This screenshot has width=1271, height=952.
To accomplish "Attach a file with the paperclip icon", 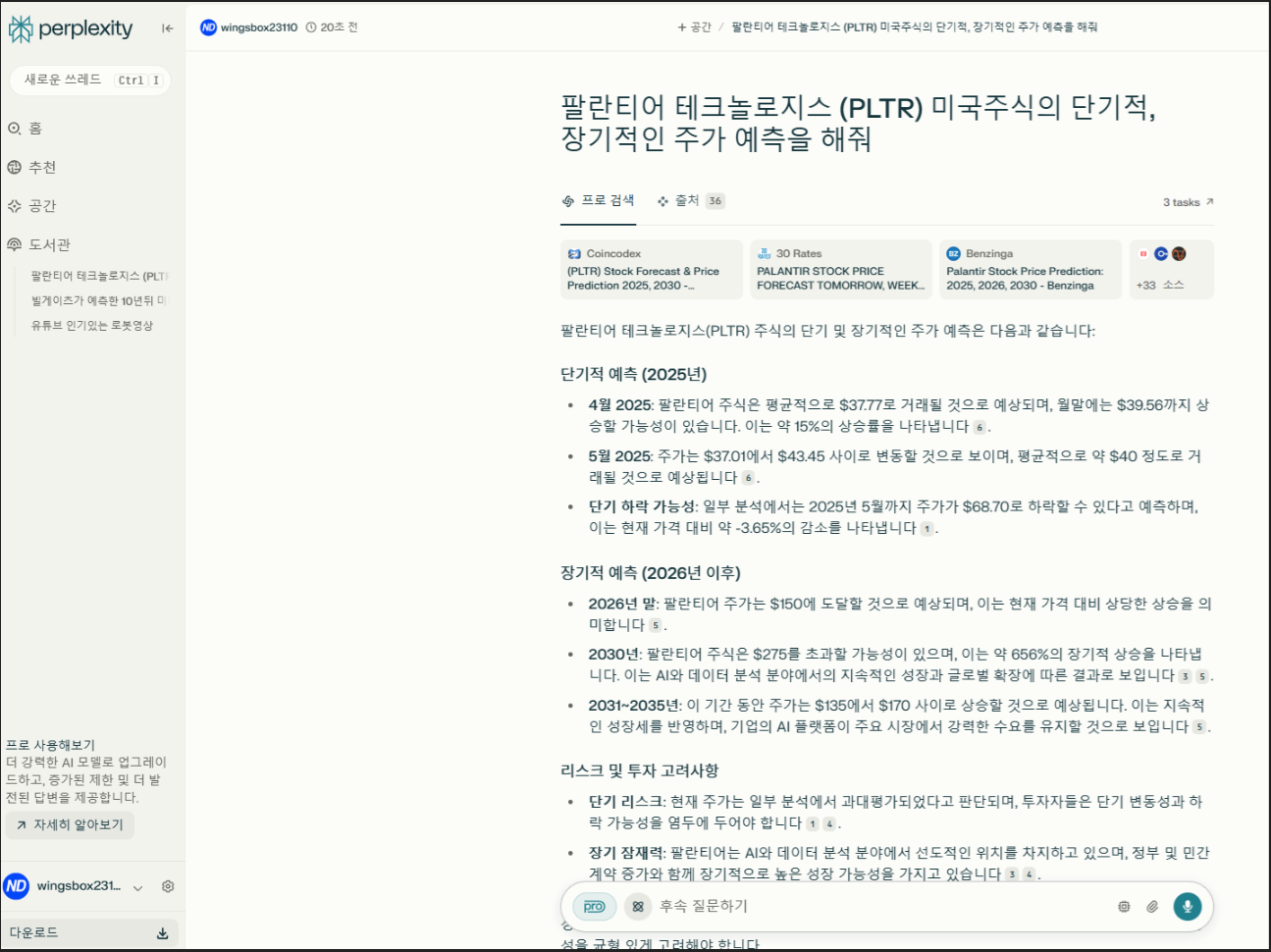I will [1152, 907].
